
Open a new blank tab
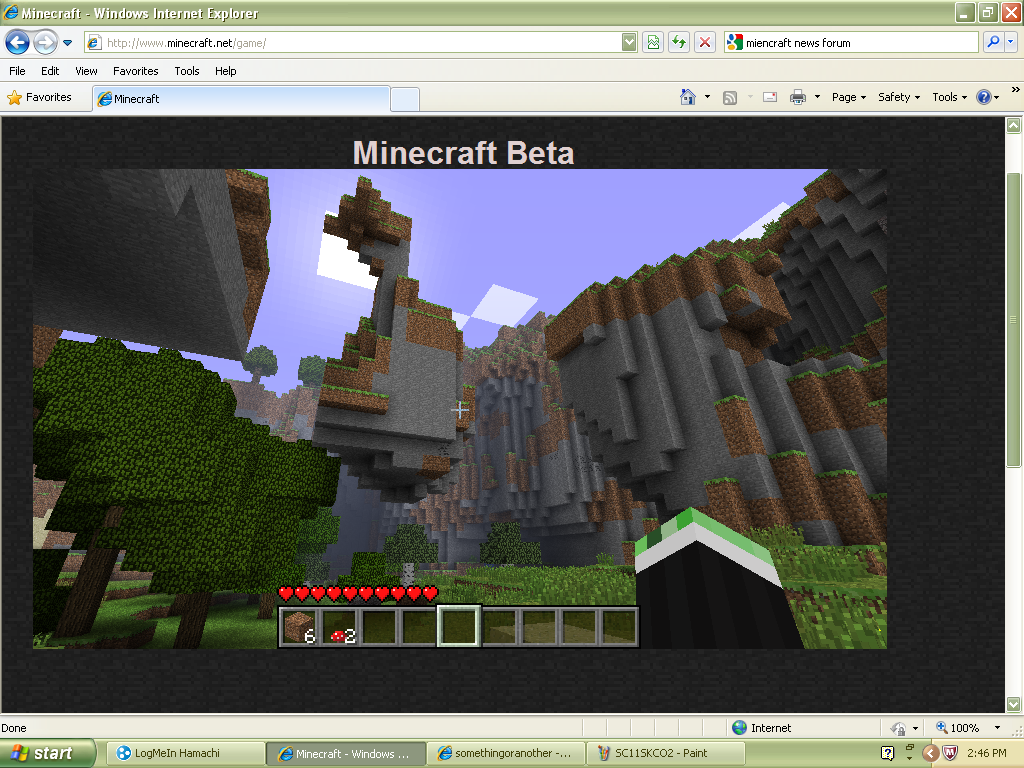[405, 99]
